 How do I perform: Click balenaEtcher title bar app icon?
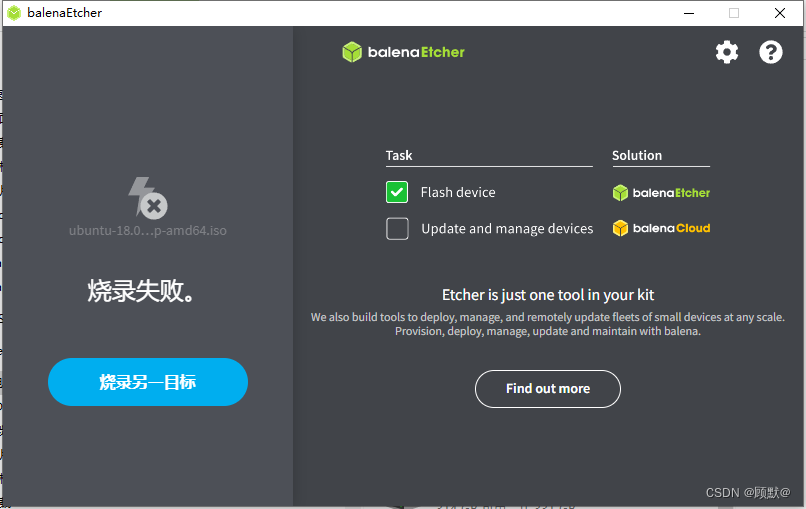tap(14, 13)
